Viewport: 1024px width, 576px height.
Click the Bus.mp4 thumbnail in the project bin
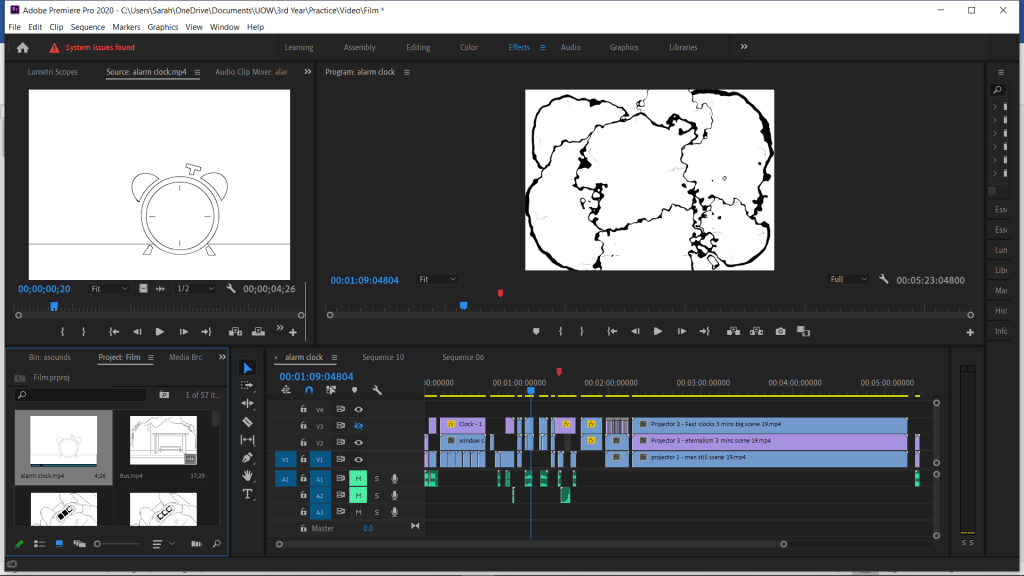pyautogui.click(x=162, y=439)
